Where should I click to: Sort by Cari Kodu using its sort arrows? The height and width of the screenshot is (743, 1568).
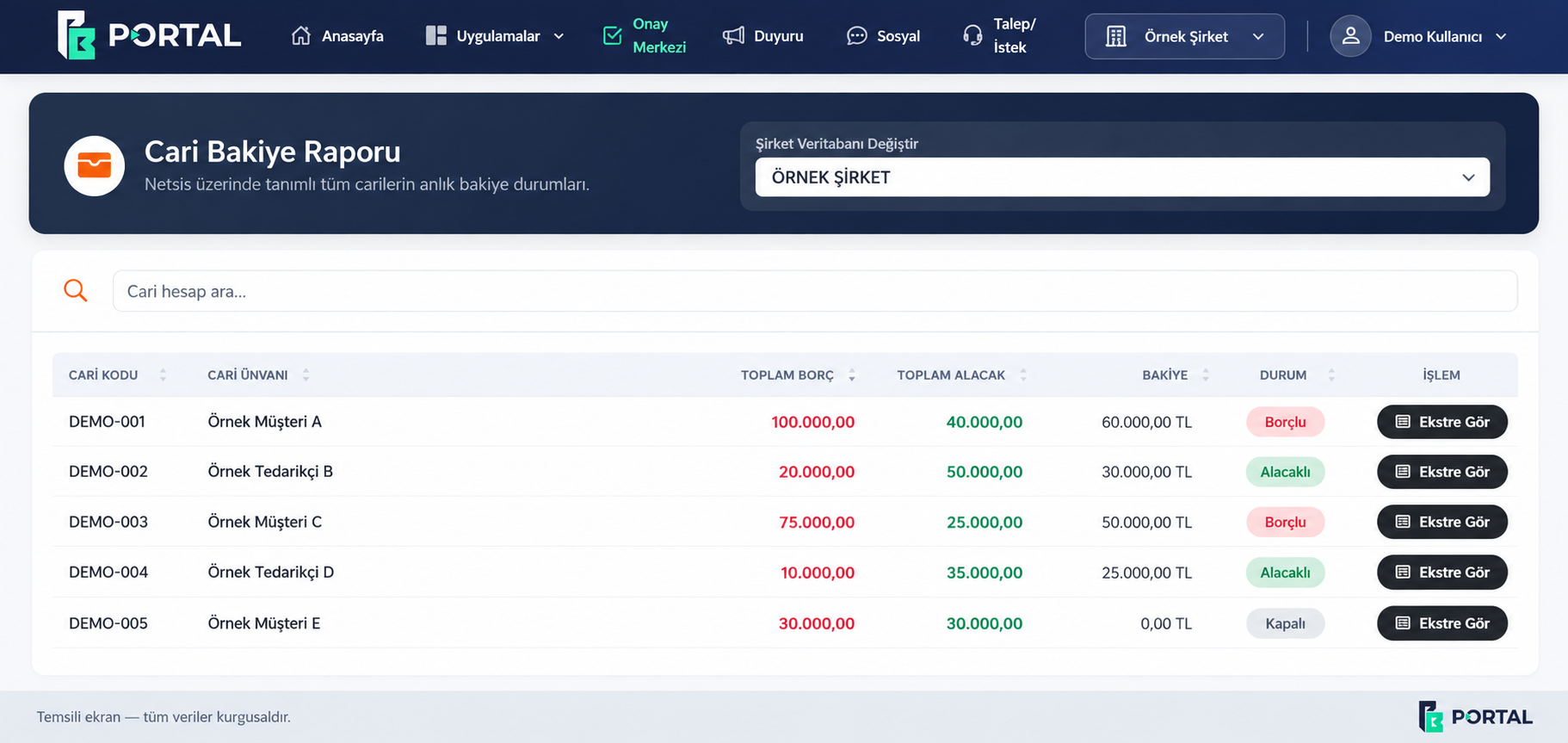(163, 375)
